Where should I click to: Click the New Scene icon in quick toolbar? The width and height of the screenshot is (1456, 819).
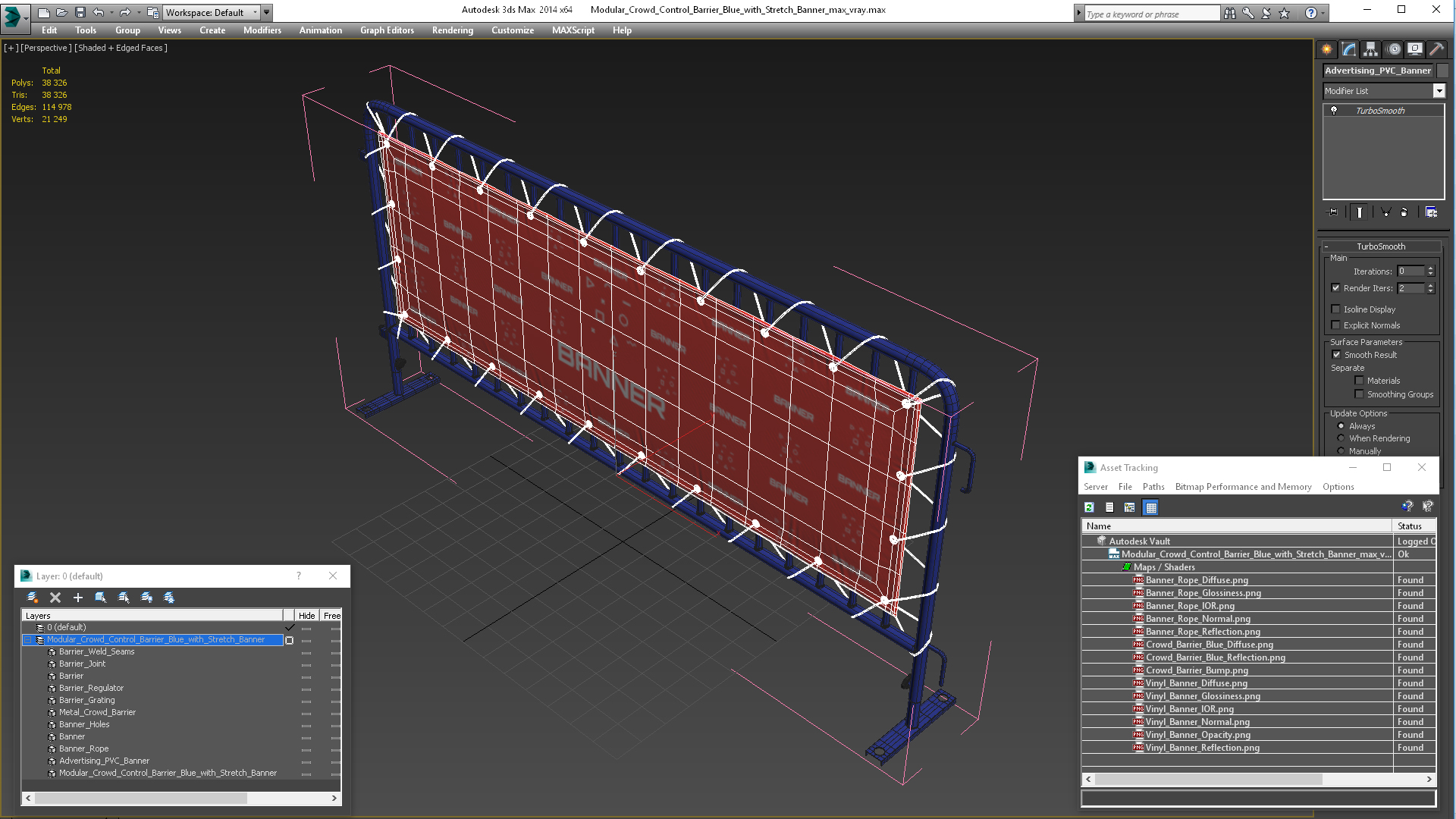coord(44,13)
